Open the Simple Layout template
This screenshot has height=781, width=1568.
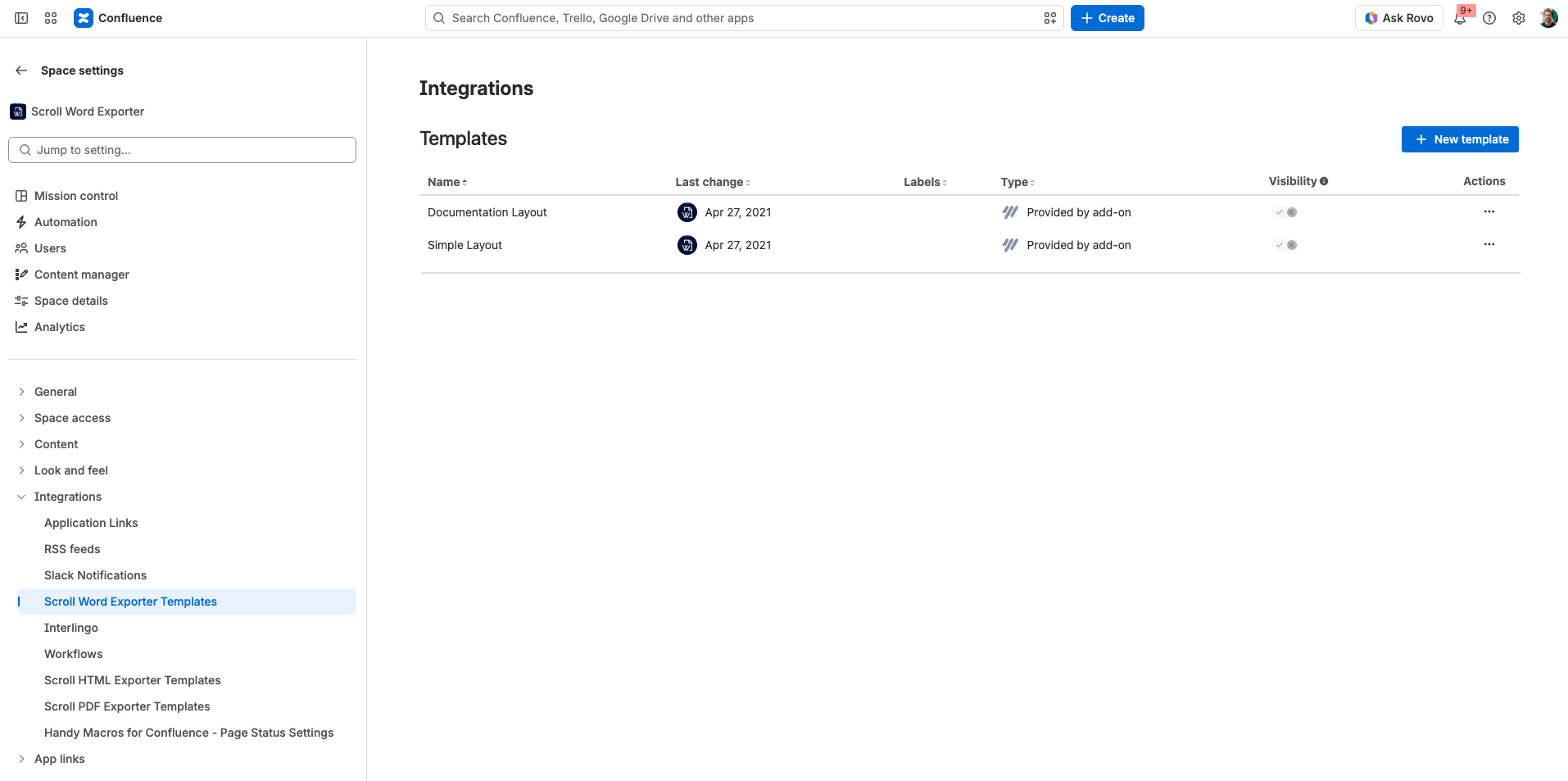point(465,245)
